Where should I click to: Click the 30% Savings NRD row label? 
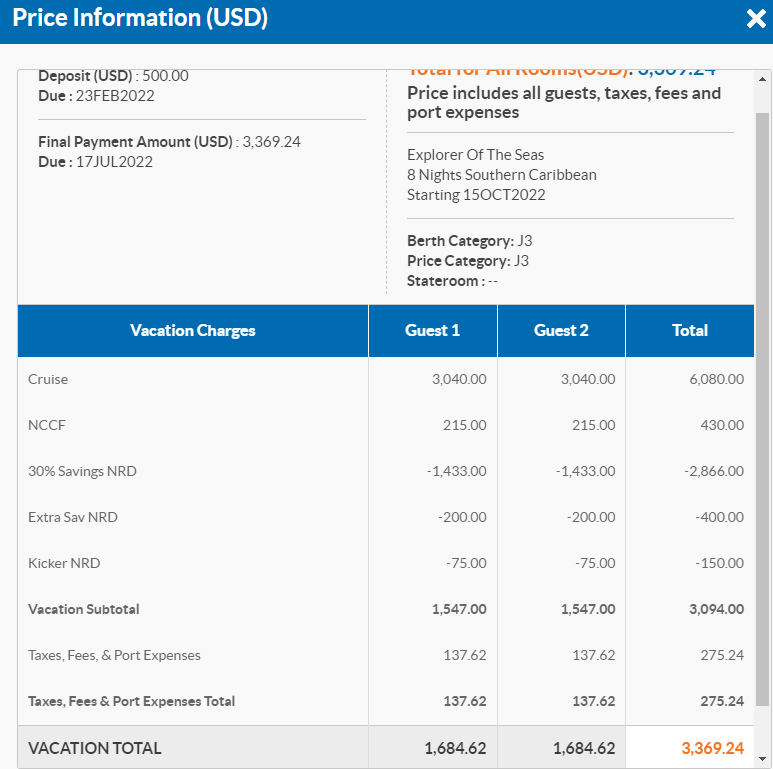pyautogui.click(x=82, y=471)
